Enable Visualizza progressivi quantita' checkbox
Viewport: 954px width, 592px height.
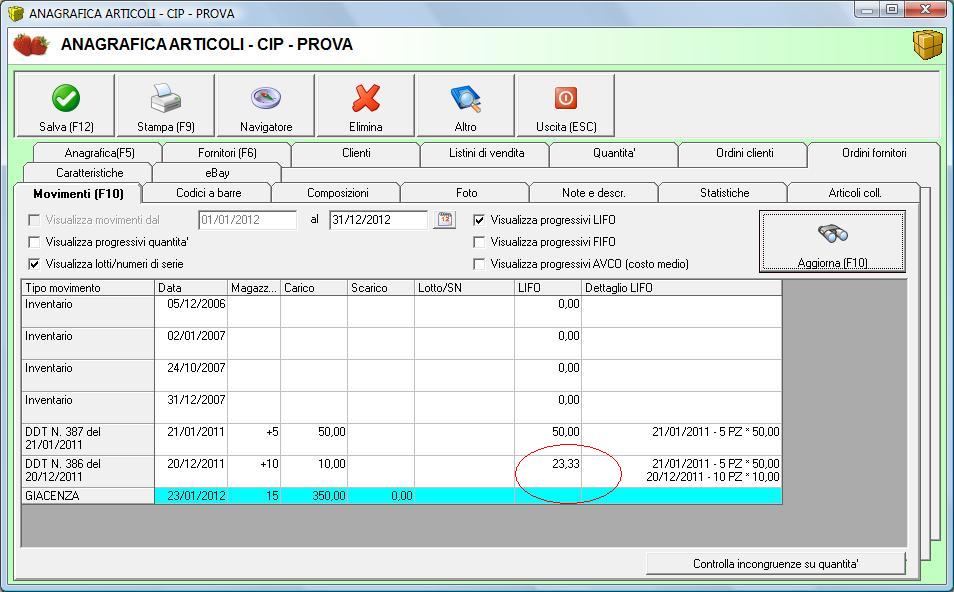[34, 242]
